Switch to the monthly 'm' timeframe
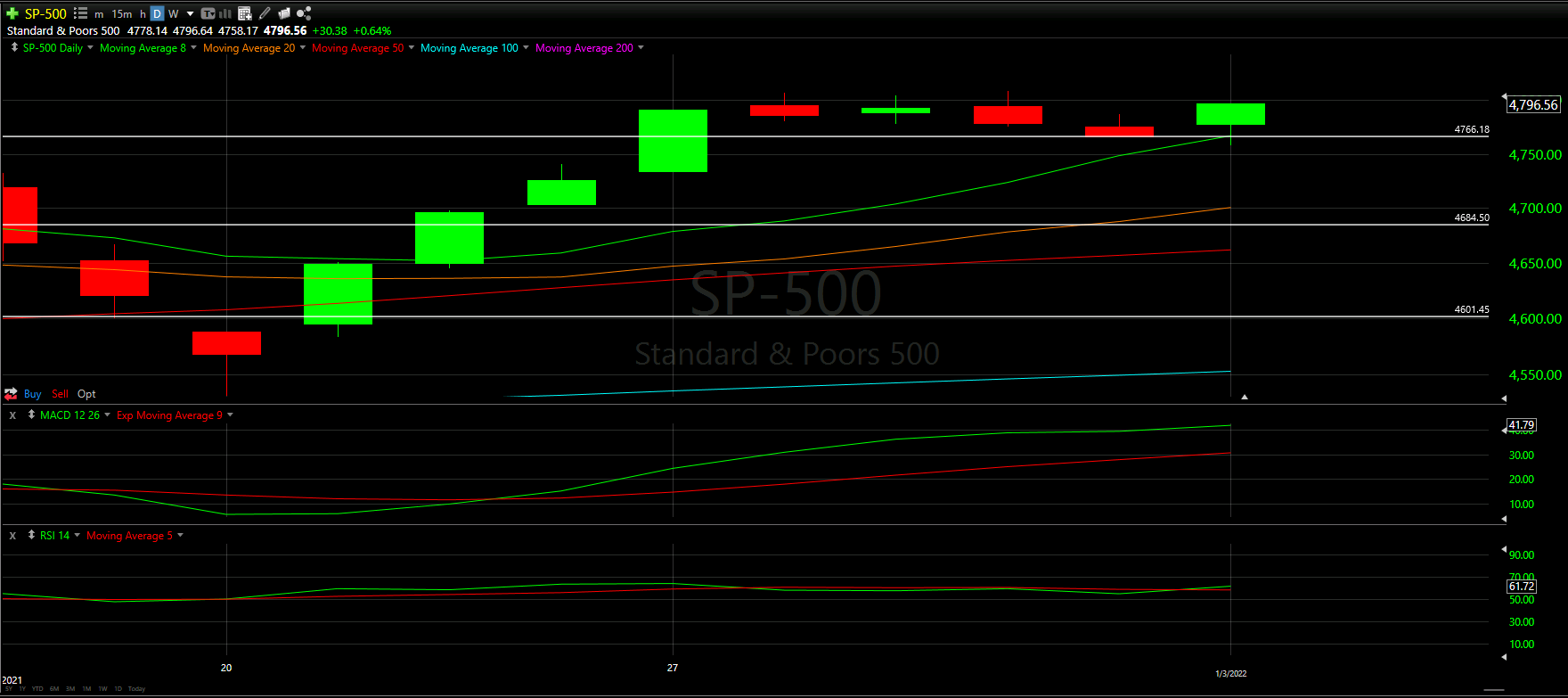This screenshot has height=698, width=1568. click(x=99, y=14)
